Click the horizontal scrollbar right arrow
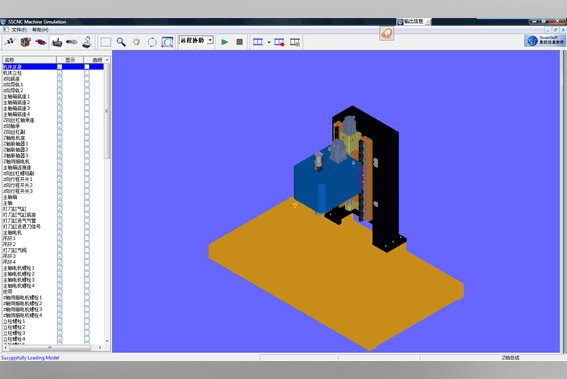Screen dimensions: 567x379 click(x=100, y=348)
